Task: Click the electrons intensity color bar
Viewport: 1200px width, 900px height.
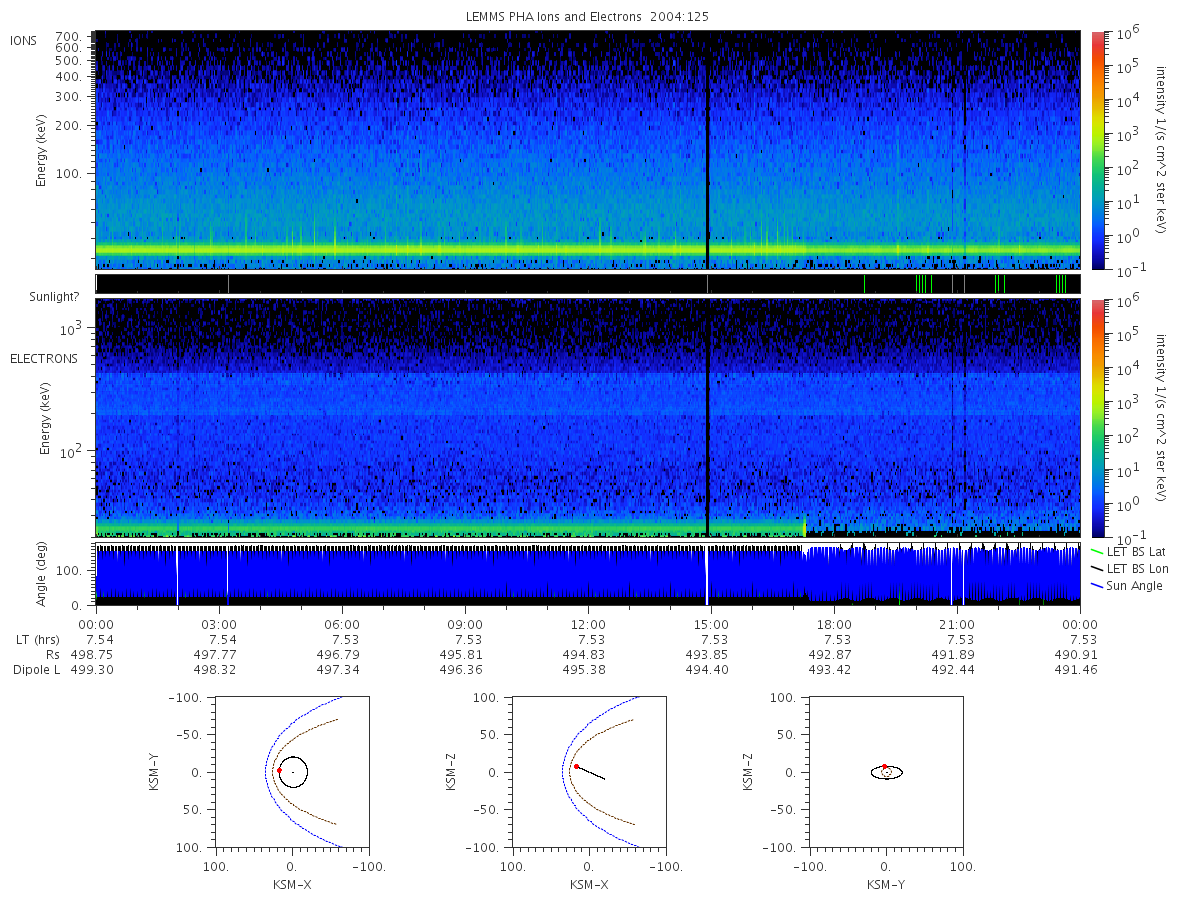Action: (x=1097, y=417)
